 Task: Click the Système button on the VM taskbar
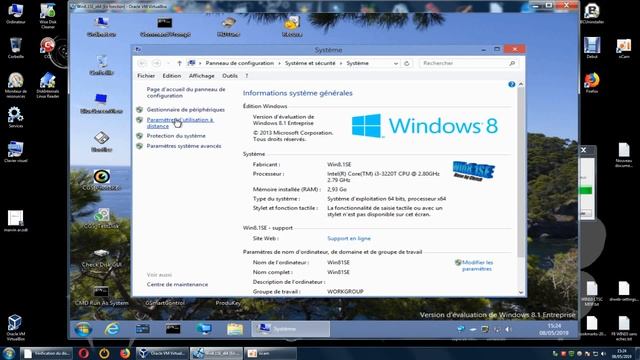tap(290, 329)
